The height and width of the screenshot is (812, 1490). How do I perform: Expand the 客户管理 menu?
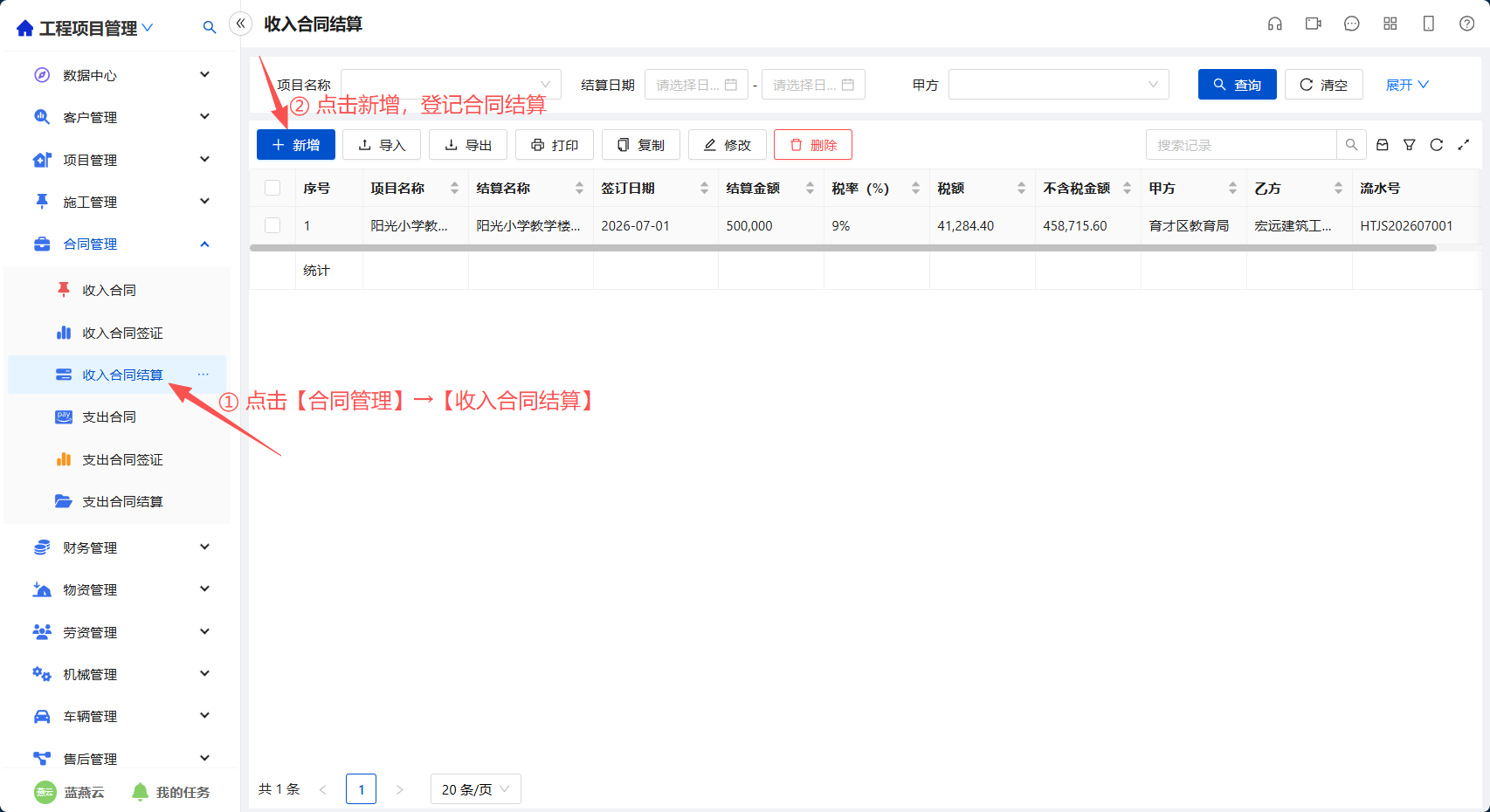(121, 117)
